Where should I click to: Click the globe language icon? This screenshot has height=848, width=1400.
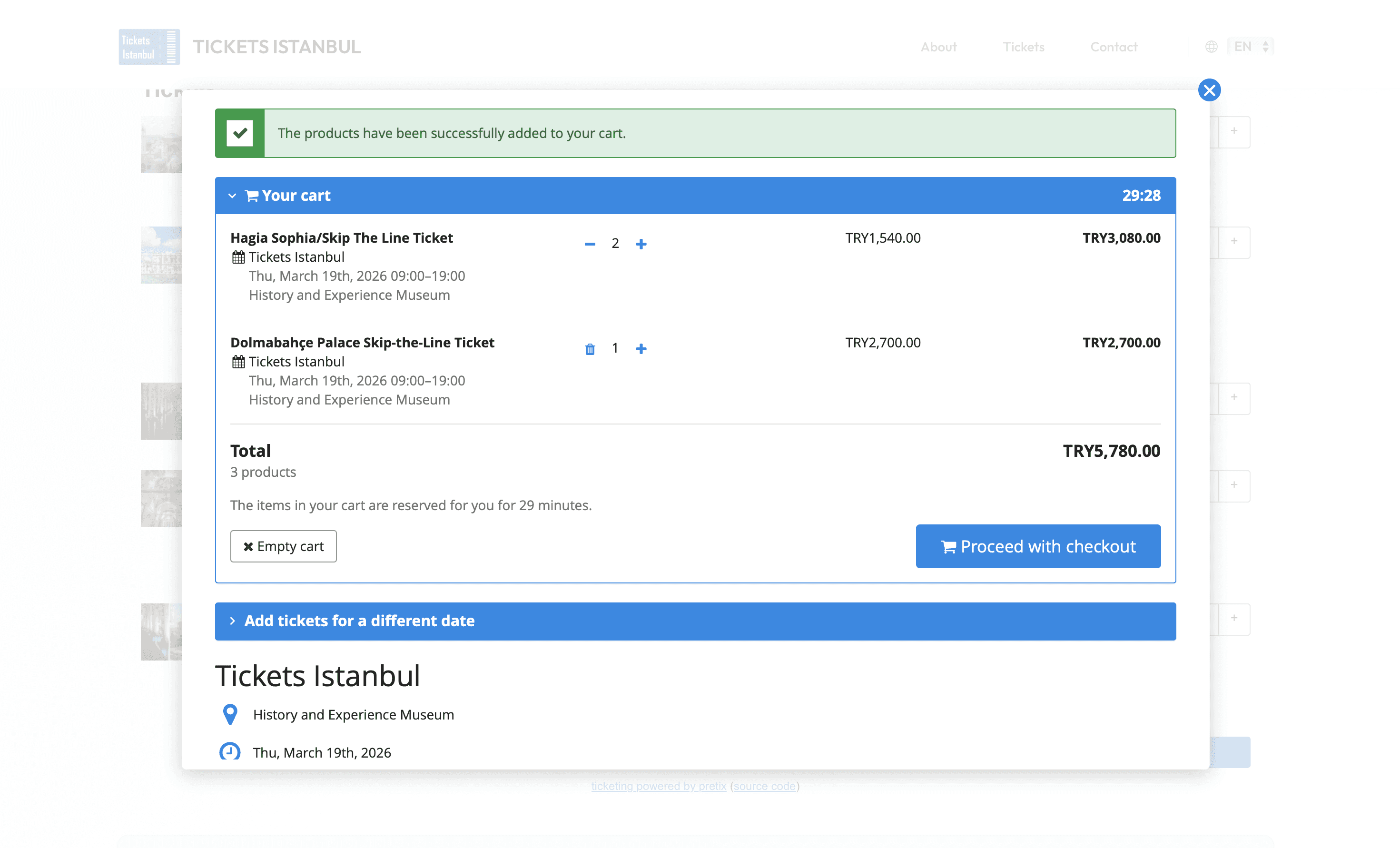(x=1211, y=47)
